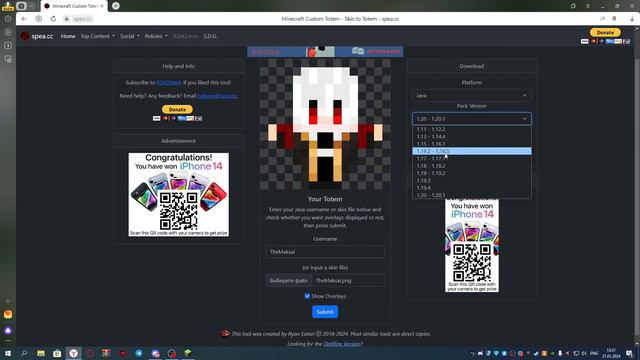Select pack version 1.17 - 1.17.1

[472, 158]
